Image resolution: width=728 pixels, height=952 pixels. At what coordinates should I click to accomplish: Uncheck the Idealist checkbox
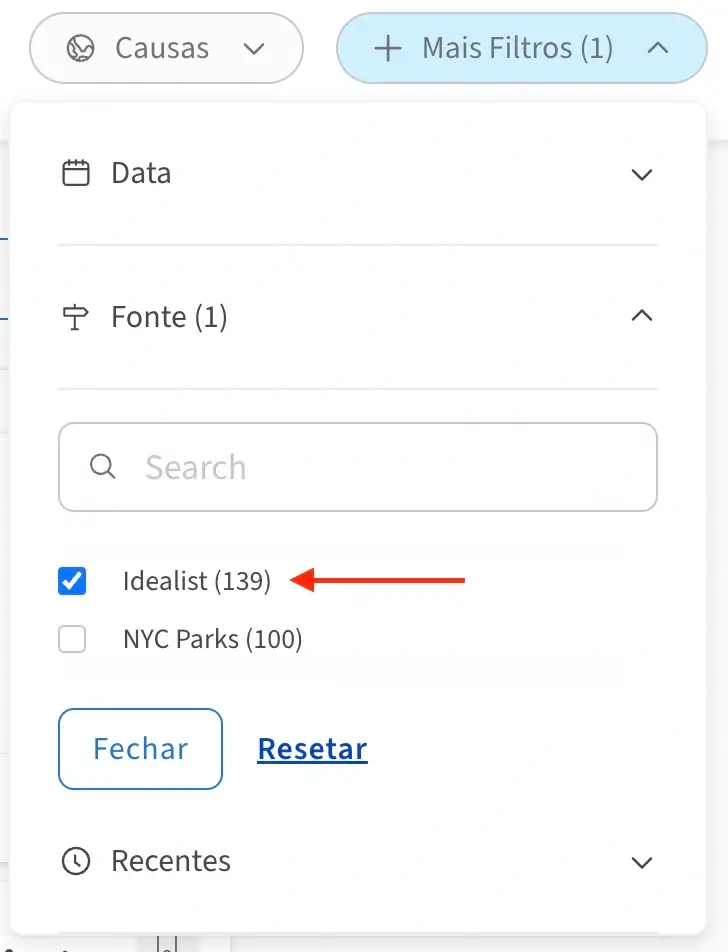pos(72,581)
